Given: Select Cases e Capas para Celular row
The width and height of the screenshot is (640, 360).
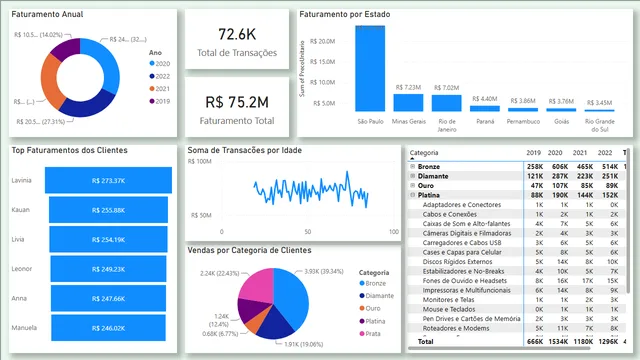Looking at the screenshot, I should point(516,252).
